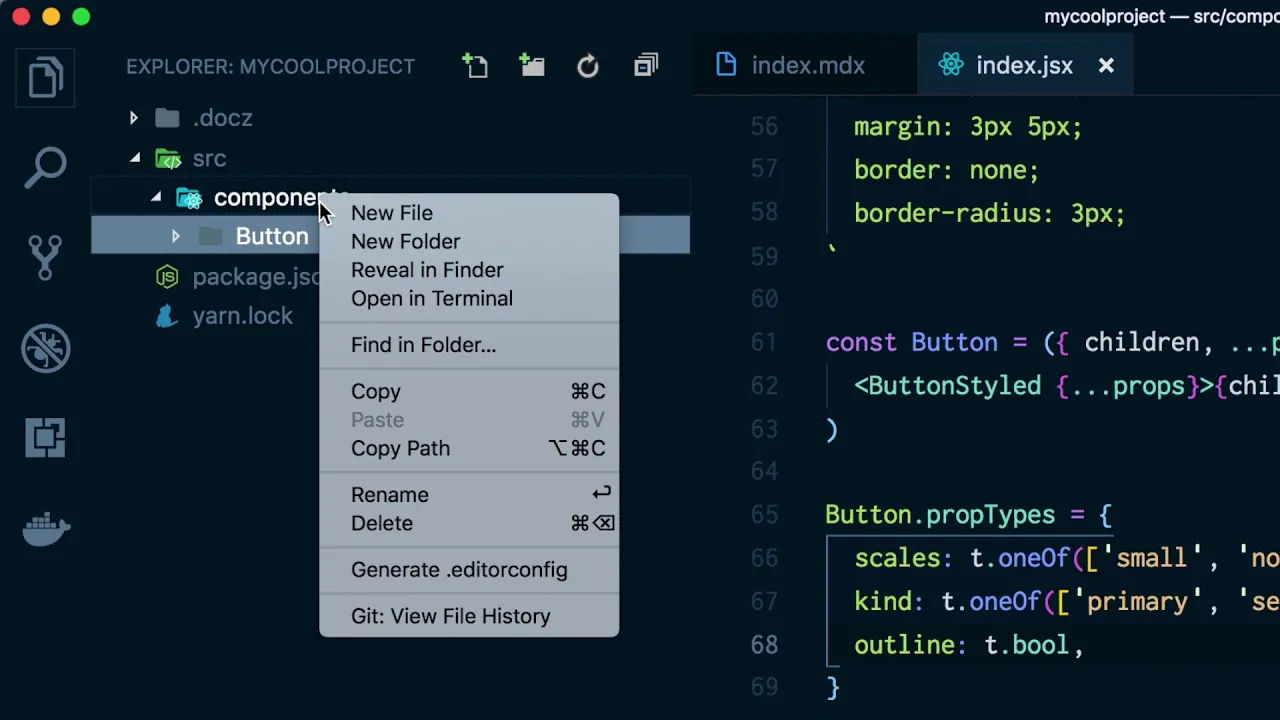The image size is (1280, 720).
Task: Refresh the Explorer file tree
Action: coord(588,66)
